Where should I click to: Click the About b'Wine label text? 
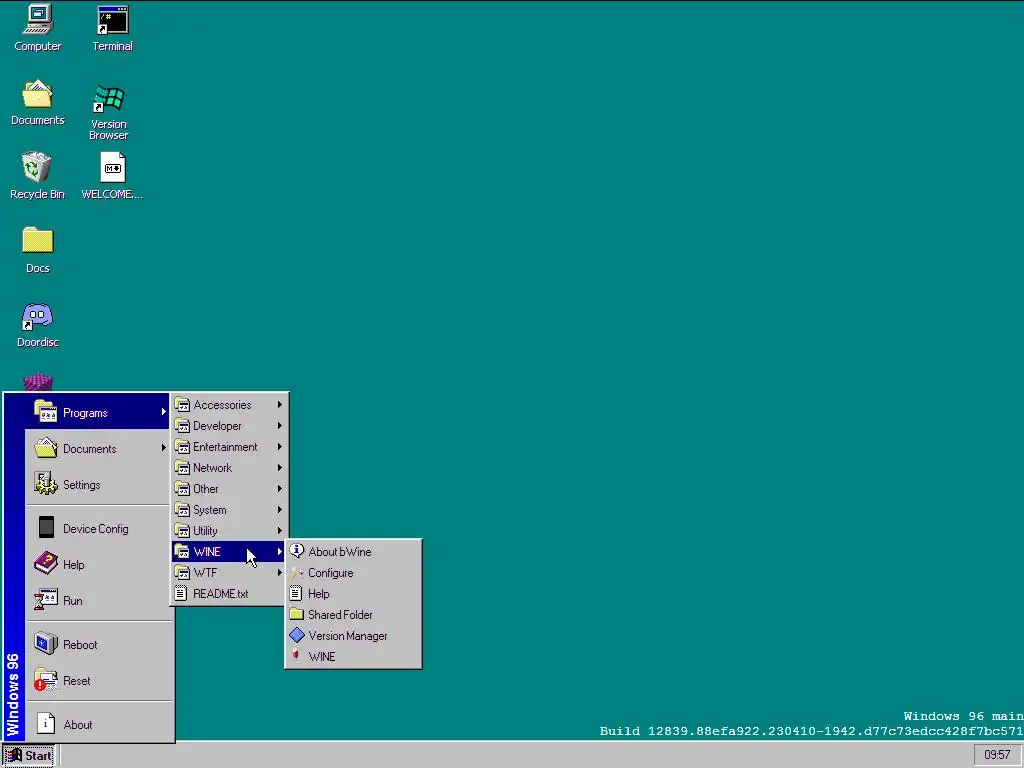click(x=340, y=552)
